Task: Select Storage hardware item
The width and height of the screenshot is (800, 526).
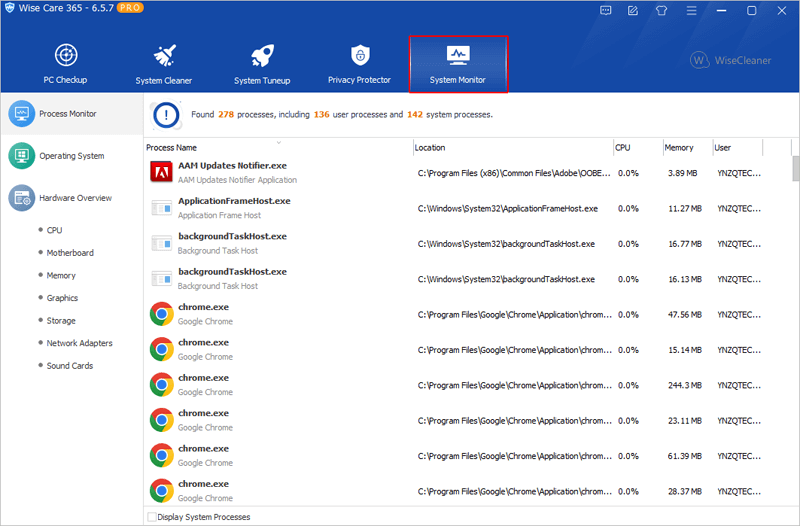Action: click(x=61, y=320)
